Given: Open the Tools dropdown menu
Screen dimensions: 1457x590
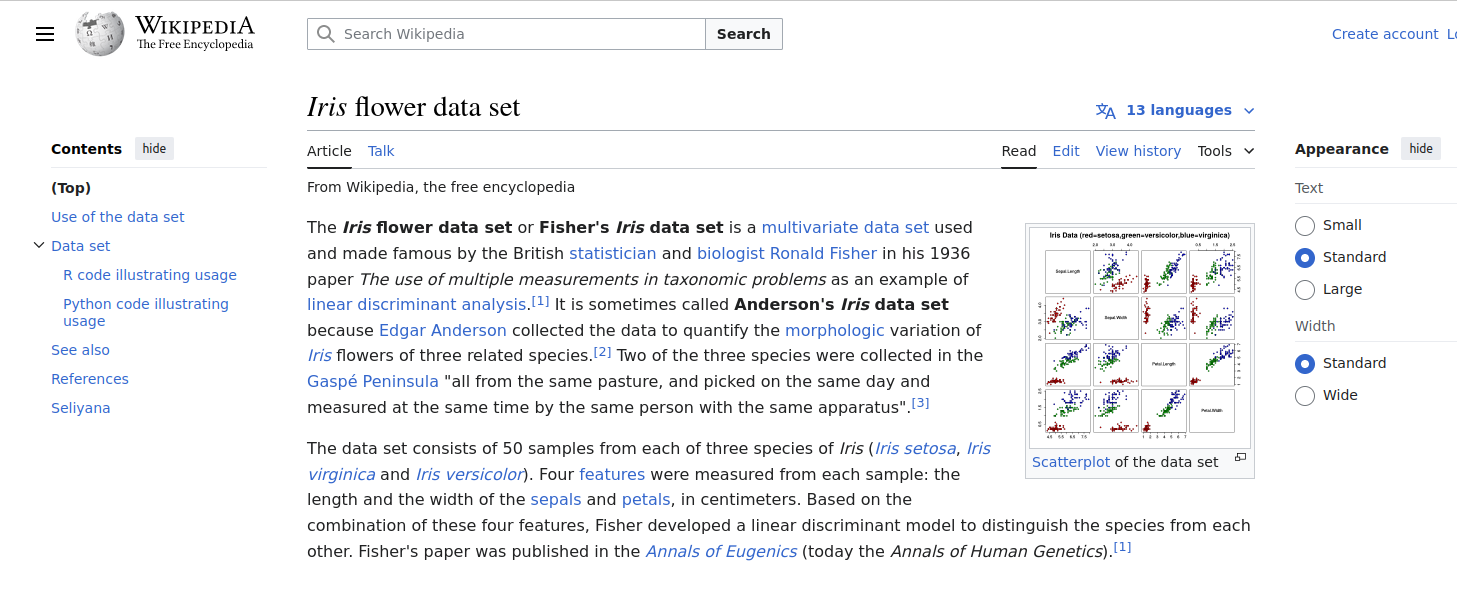Looking at the screenshot, I should 1226,151.
